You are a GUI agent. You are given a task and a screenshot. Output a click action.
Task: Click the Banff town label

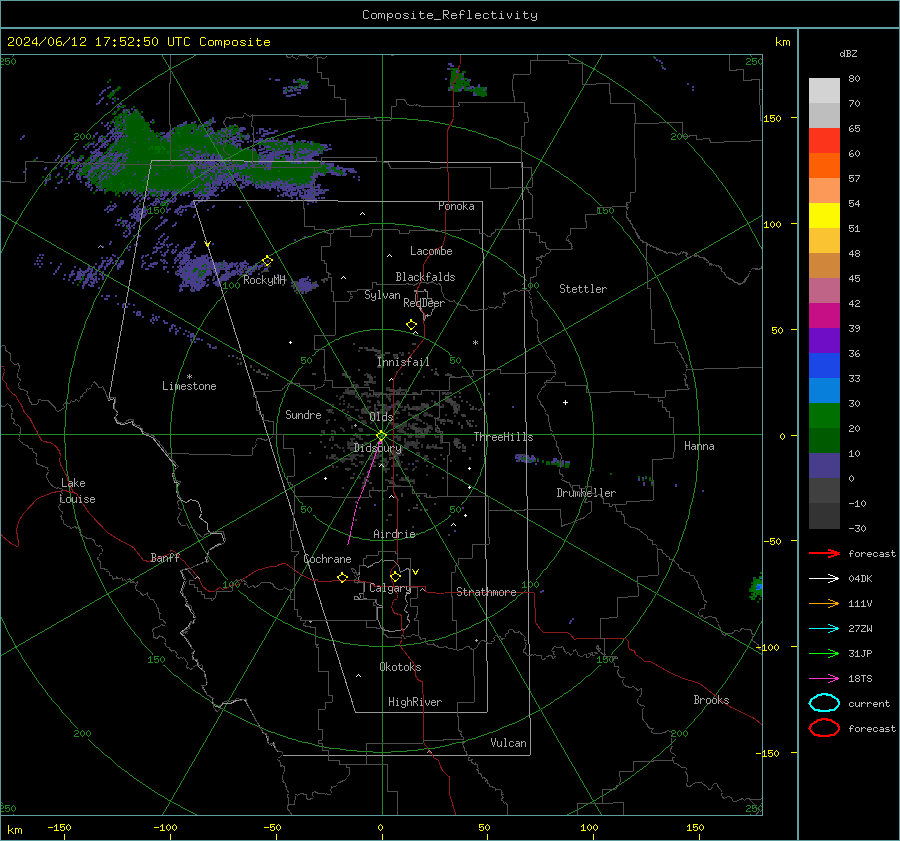coord(165,558)
